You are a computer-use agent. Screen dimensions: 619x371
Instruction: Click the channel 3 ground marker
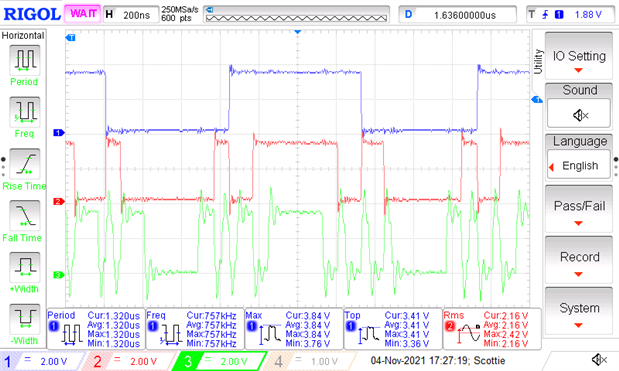tap(59, 275)
